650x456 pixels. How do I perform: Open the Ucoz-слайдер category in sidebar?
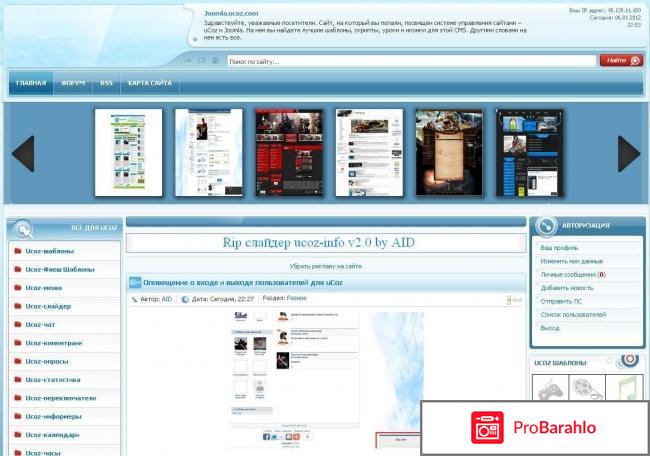pyautogui.click(x=48, y=306)
